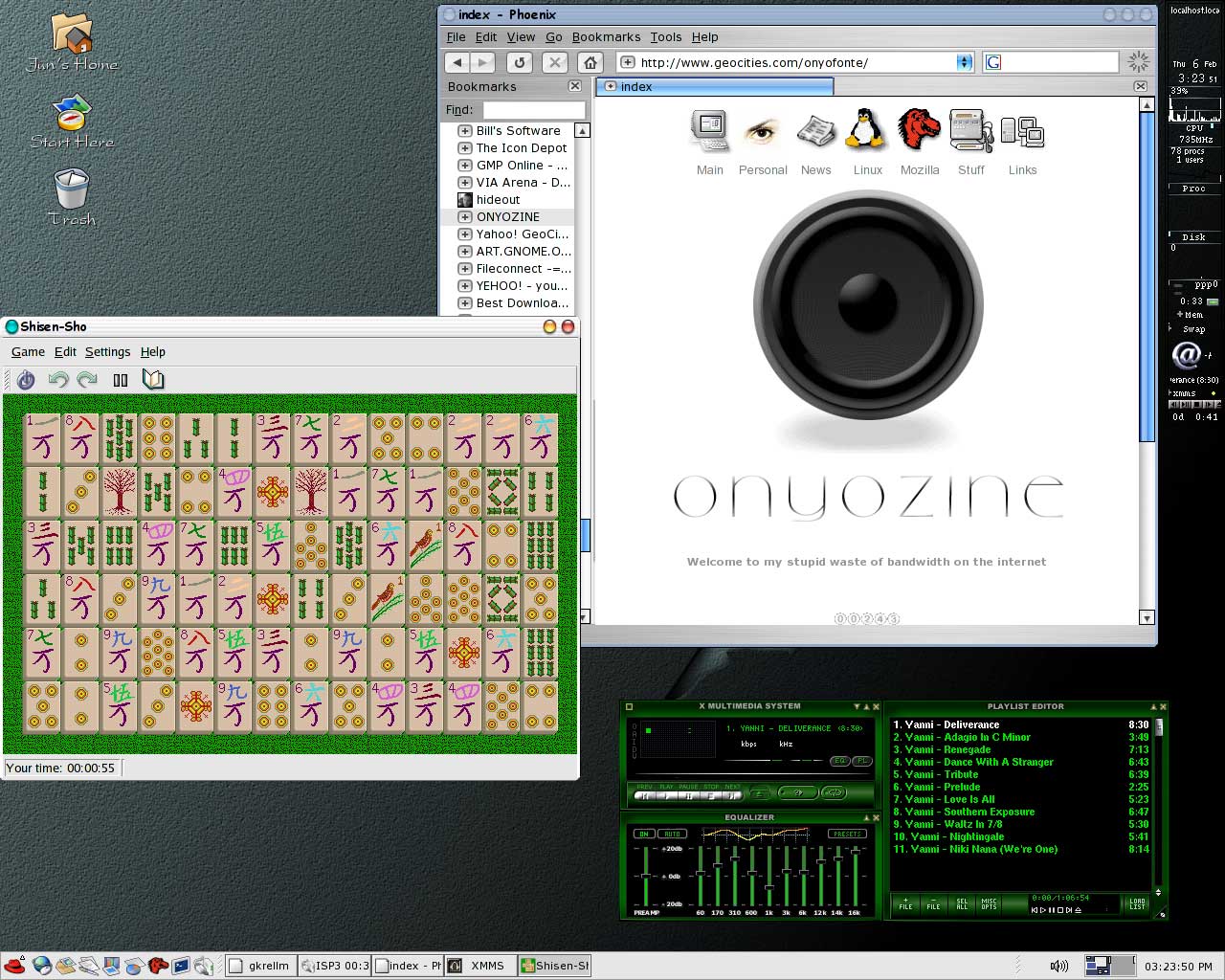Toggle shuffle in the XMMS player
The image size is (1225, 980).
[798, 792]
